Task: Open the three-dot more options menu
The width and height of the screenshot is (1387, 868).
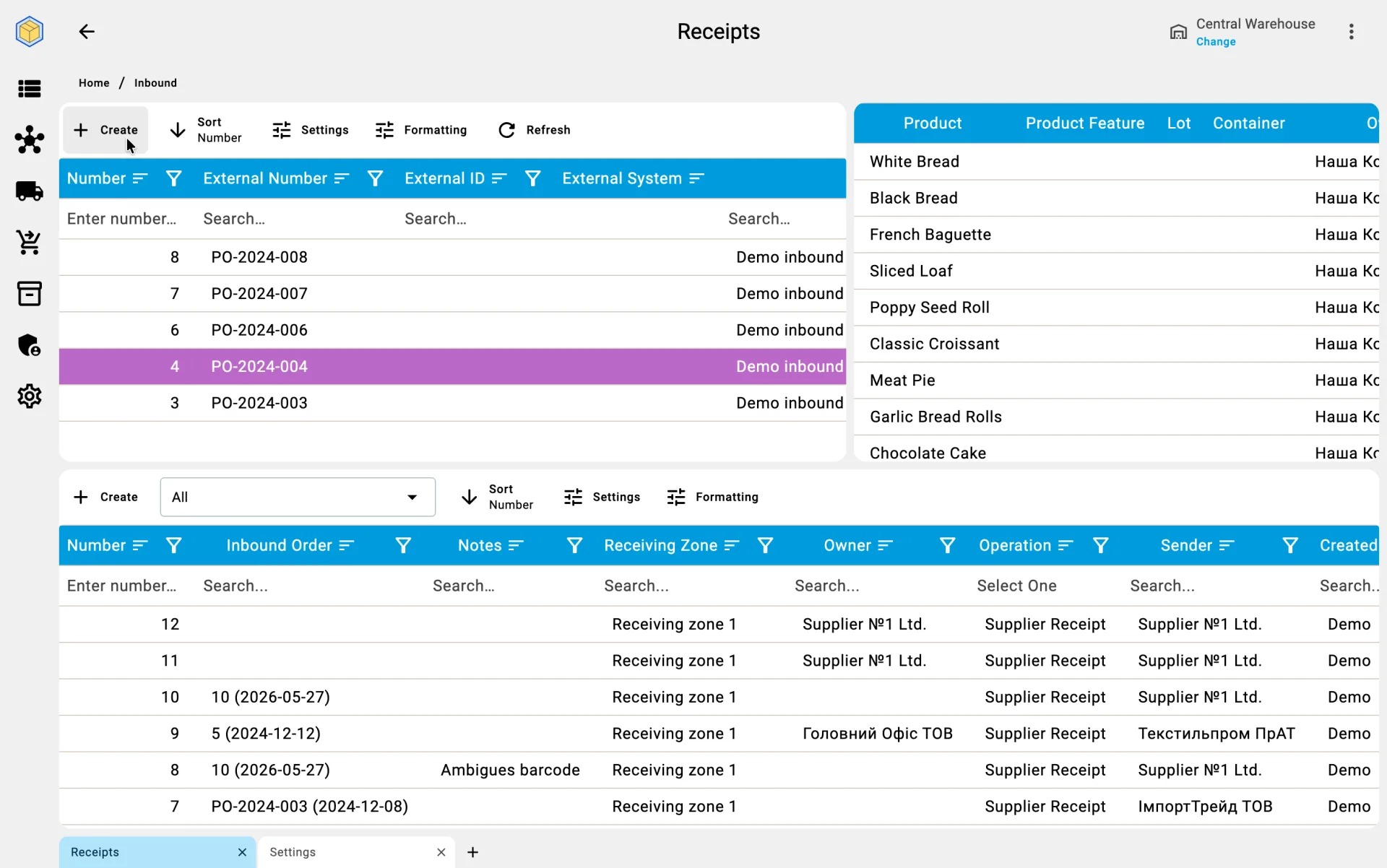Action: pos(1351,32)
